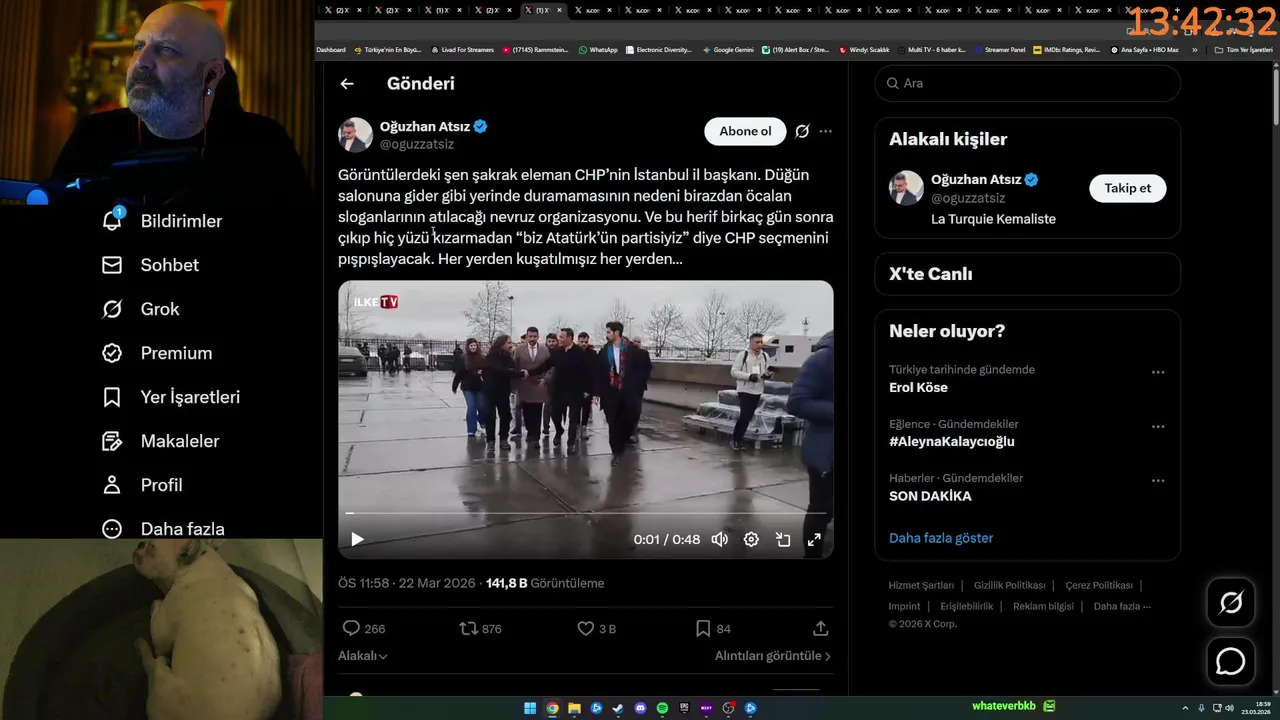Image resolution: width=1280 pixels, height=720 pixels.
Task: Open the #AleynaKalaycıoğlu trend
Action: point(951,441)
